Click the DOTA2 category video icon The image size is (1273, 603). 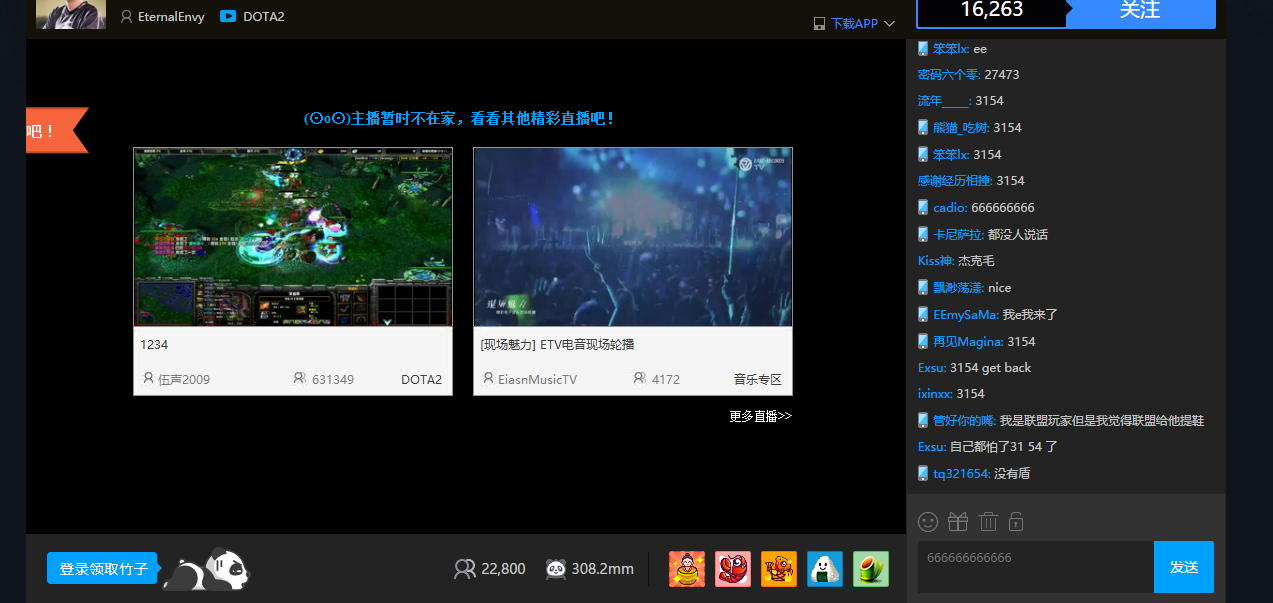(228, 16)
